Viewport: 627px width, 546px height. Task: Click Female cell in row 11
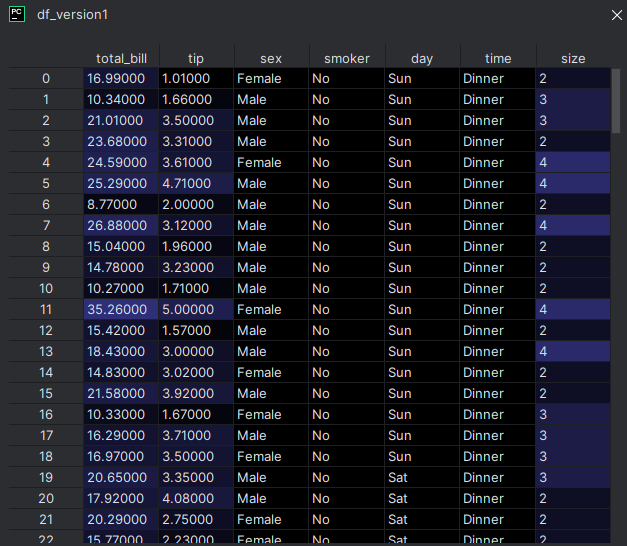(x=271, y=310)
